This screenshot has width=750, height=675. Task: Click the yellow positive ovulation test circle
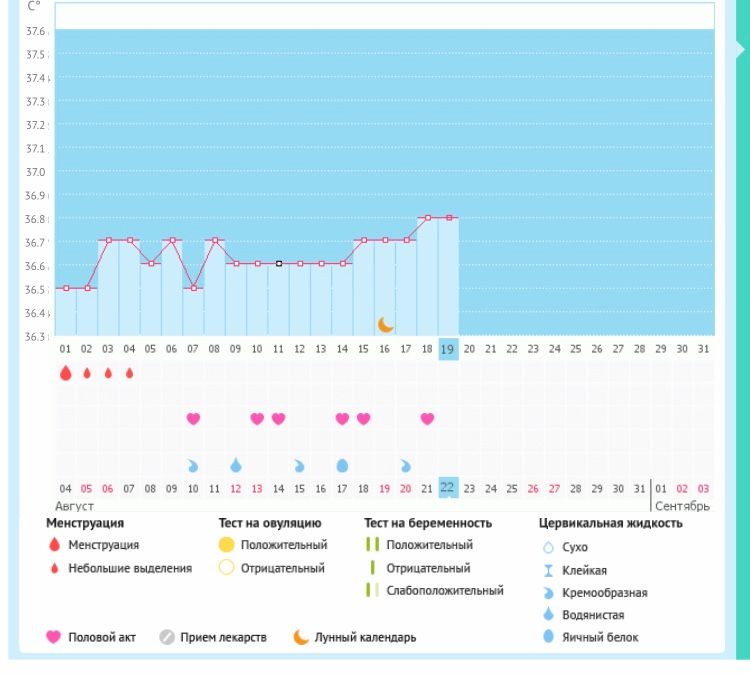pyautogui.click(x=226, y=545)
